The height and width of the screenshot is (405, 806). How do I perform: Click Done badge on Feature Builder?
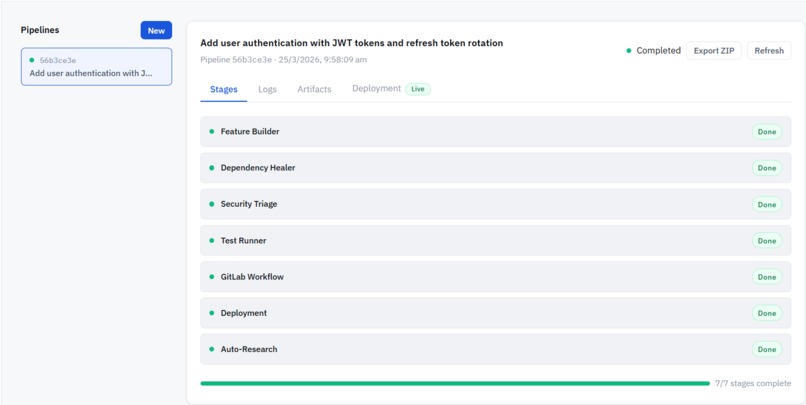point(767,132)
